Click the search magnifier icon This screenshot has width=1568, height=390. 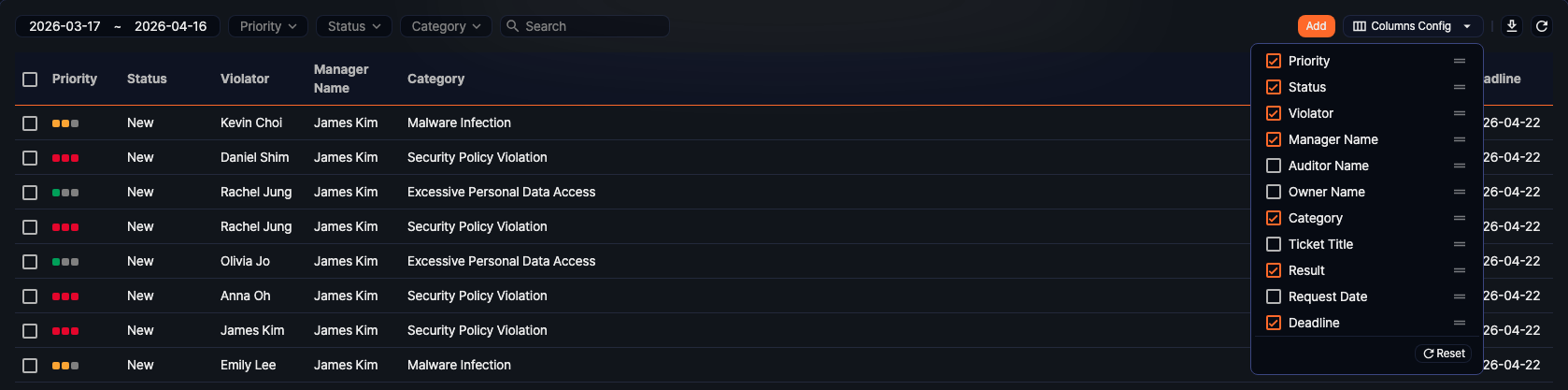[512, 26]
